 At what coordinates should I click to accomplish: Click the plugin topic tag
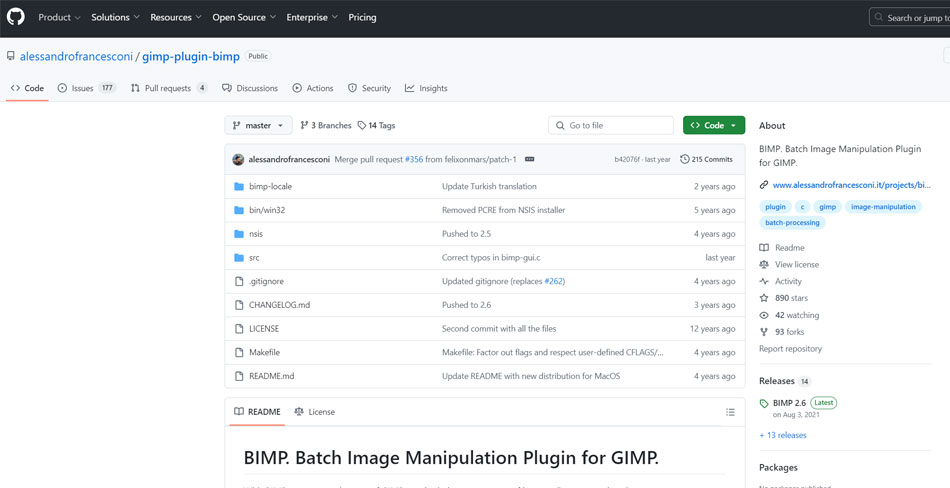tap(775, 207)
